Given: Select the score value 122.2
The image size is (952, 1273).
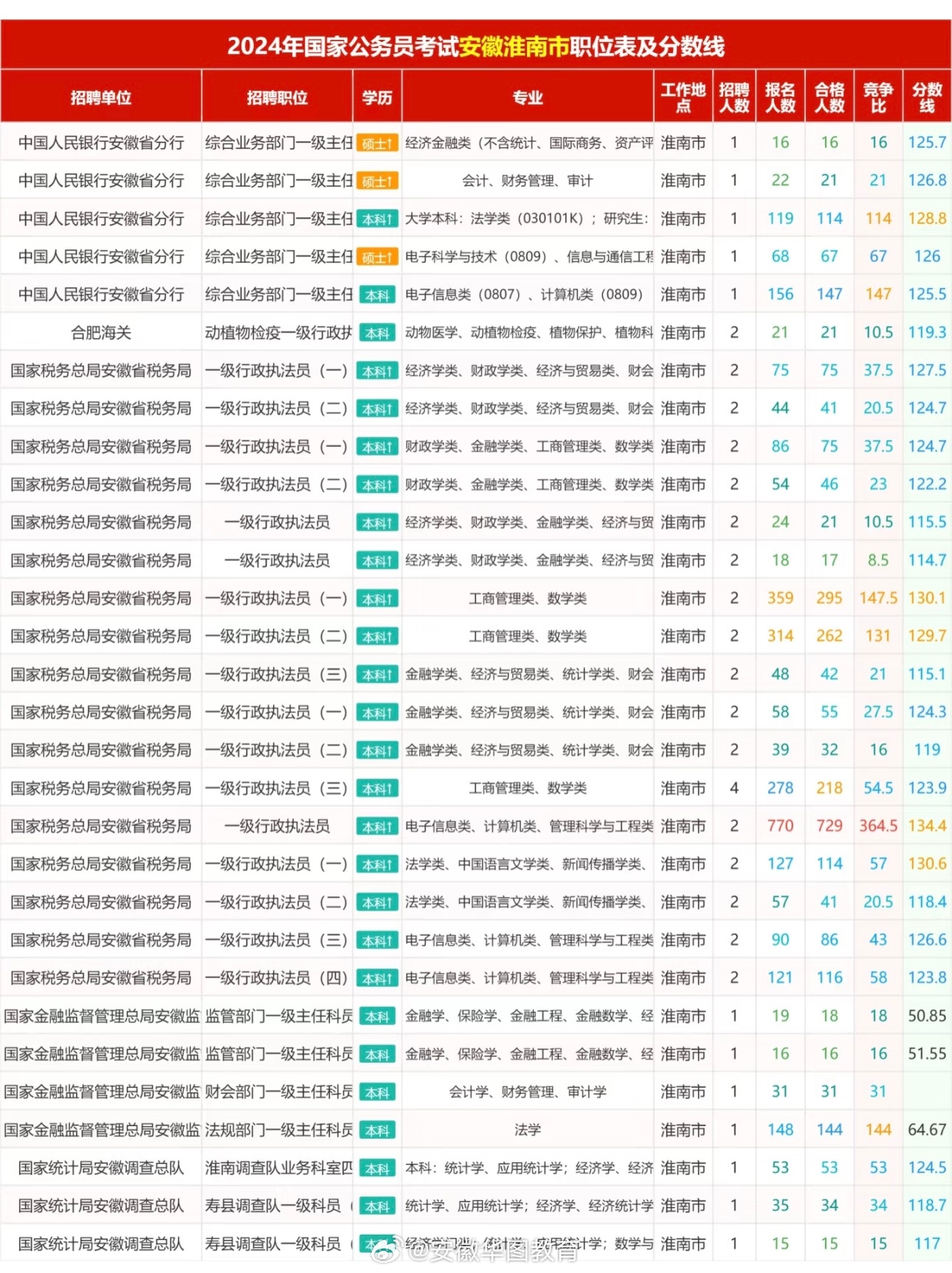Looking at the screenshot, I should pos(927,484).
